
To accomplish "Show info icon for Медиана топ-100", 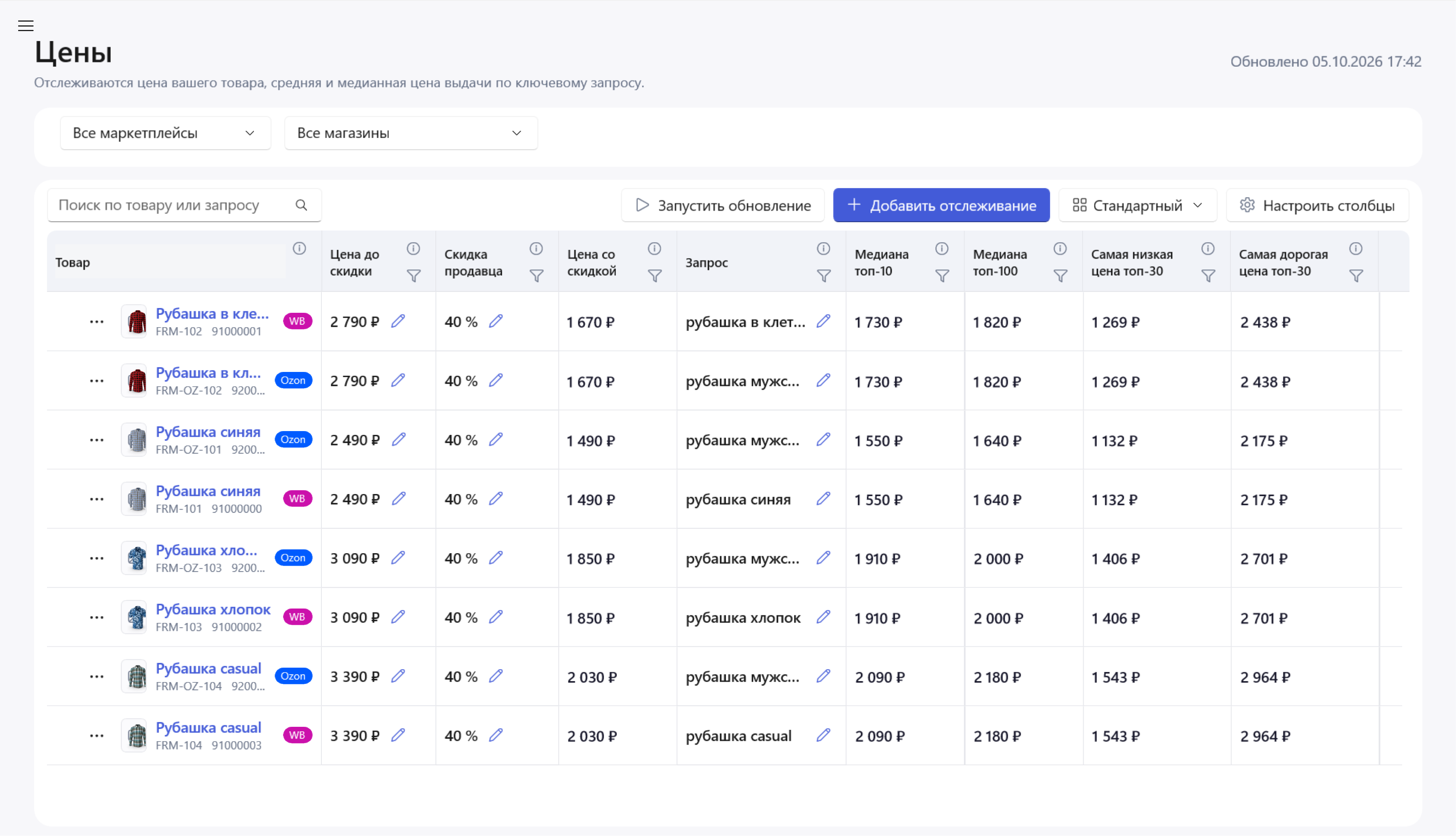I will (1060, 249).
